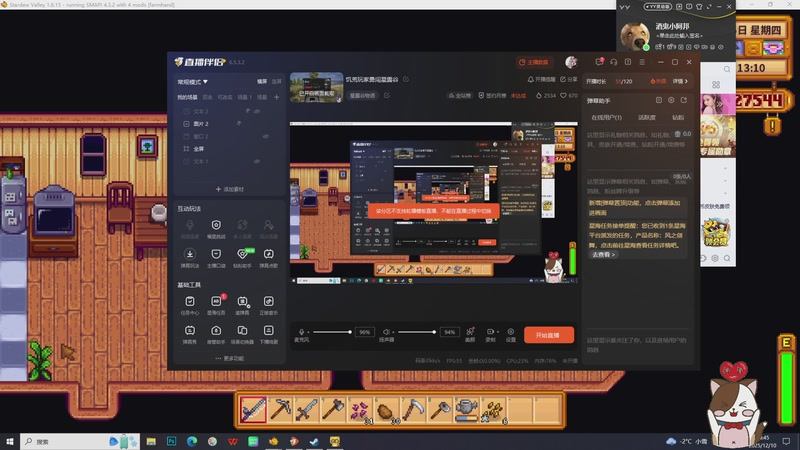Open the hamburger menu in title bar
Screen dimensions: 800x450
(x=642, y=62)
